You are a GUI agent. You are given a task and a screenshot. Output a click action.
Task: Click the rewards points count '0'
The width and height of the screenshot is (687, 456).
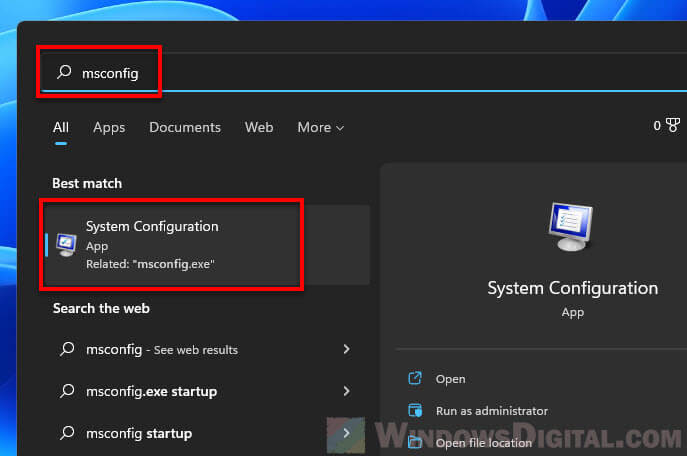[657, 126]
